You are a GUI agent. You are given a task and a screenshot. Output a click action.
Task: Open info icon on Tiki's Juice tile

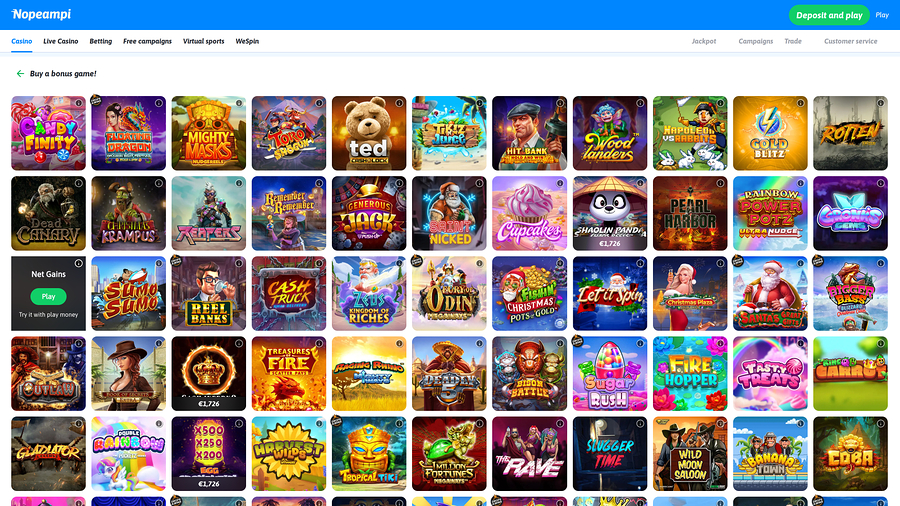click(479, 103)
